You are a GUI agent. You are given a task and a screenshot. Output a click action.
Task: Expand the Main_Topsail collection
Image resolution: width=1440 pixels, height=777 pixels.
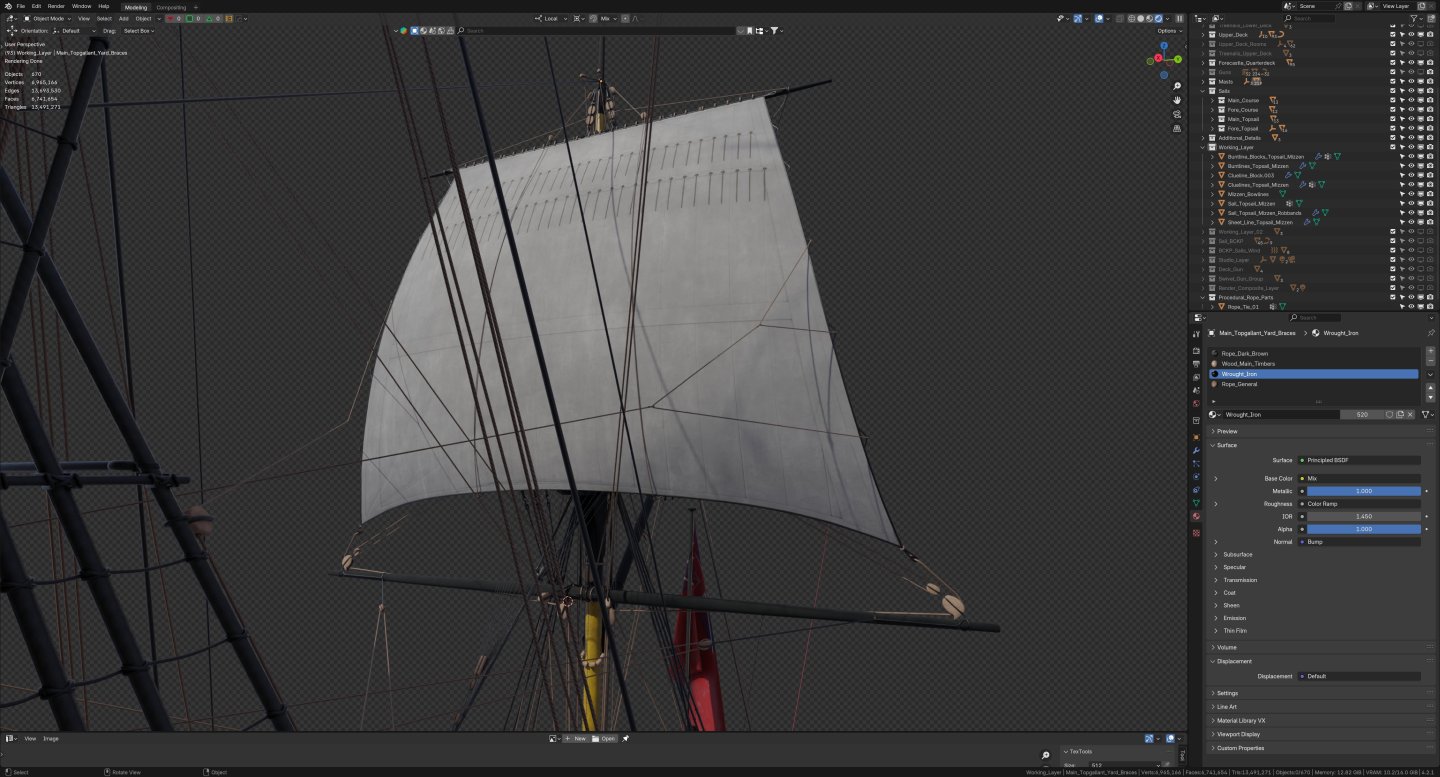pos(1212,119)
